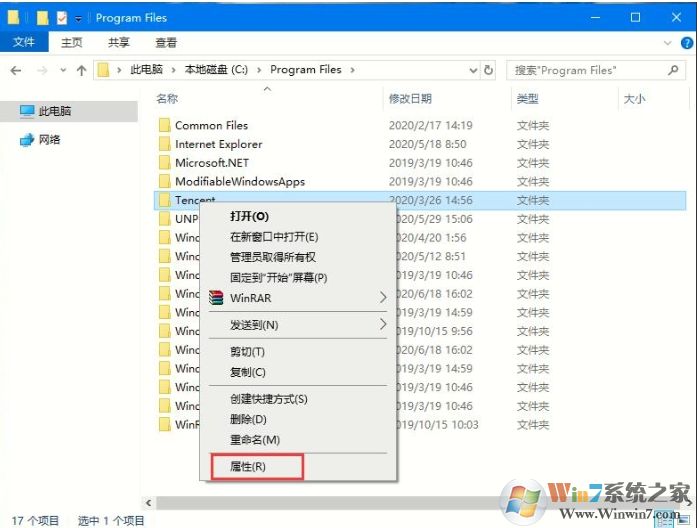Choose 剪切(T) in the context menu
This screenshot has width=697, height=528.
298,352
